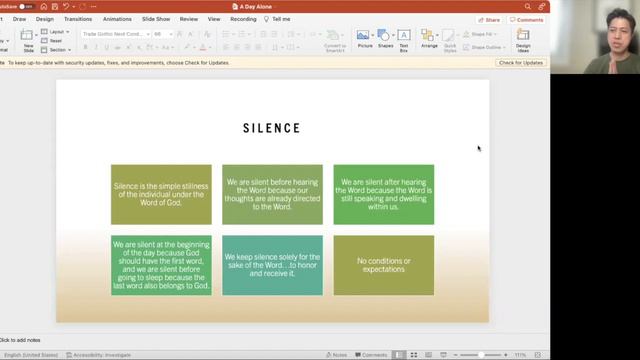Open the Slide Show tab

[156, 19]
